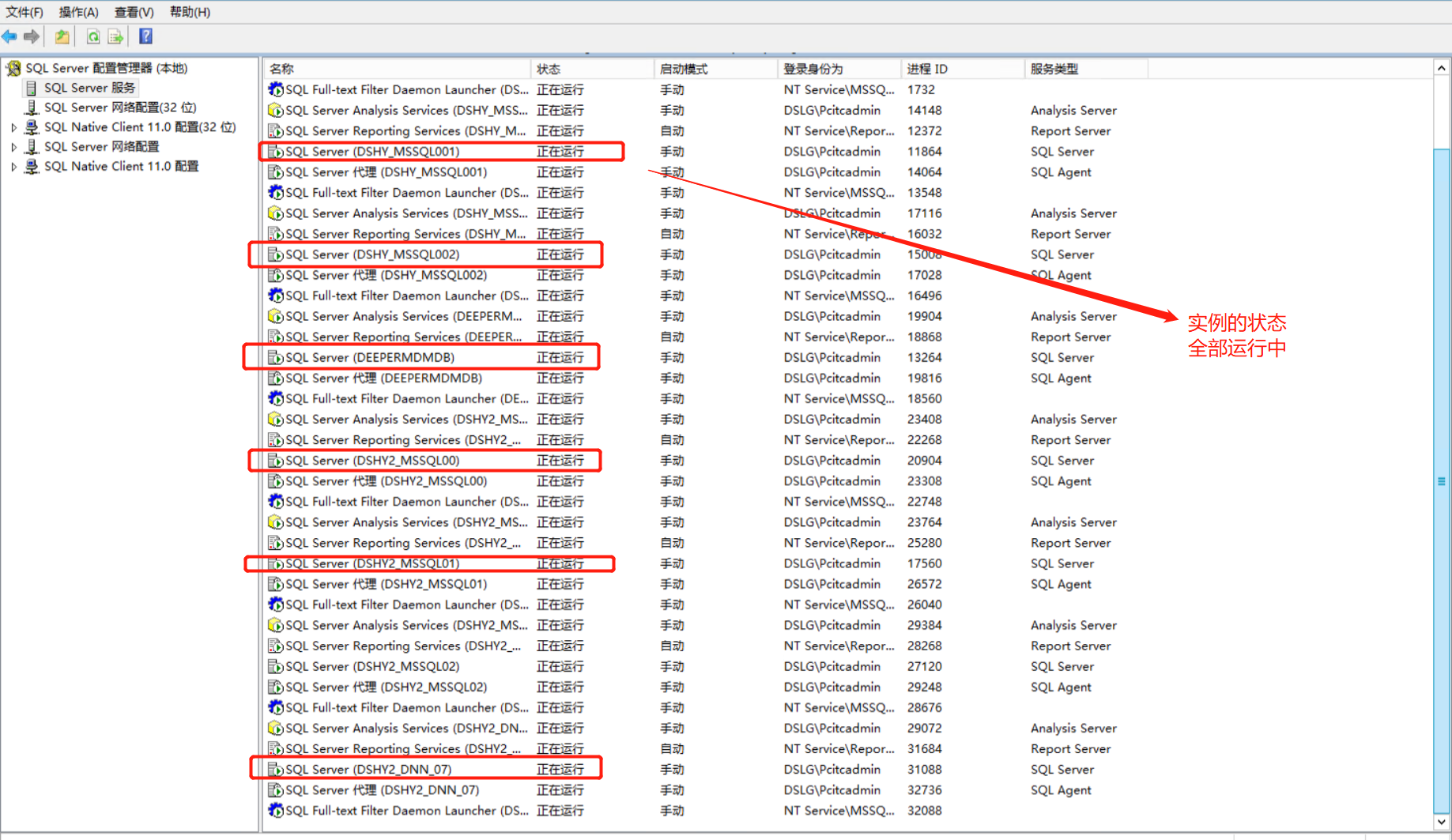The width and height of the screenshot is (1452, 840).
Task: Click the vertical scrollbar thumb of service list
Action: (1442, 480)
